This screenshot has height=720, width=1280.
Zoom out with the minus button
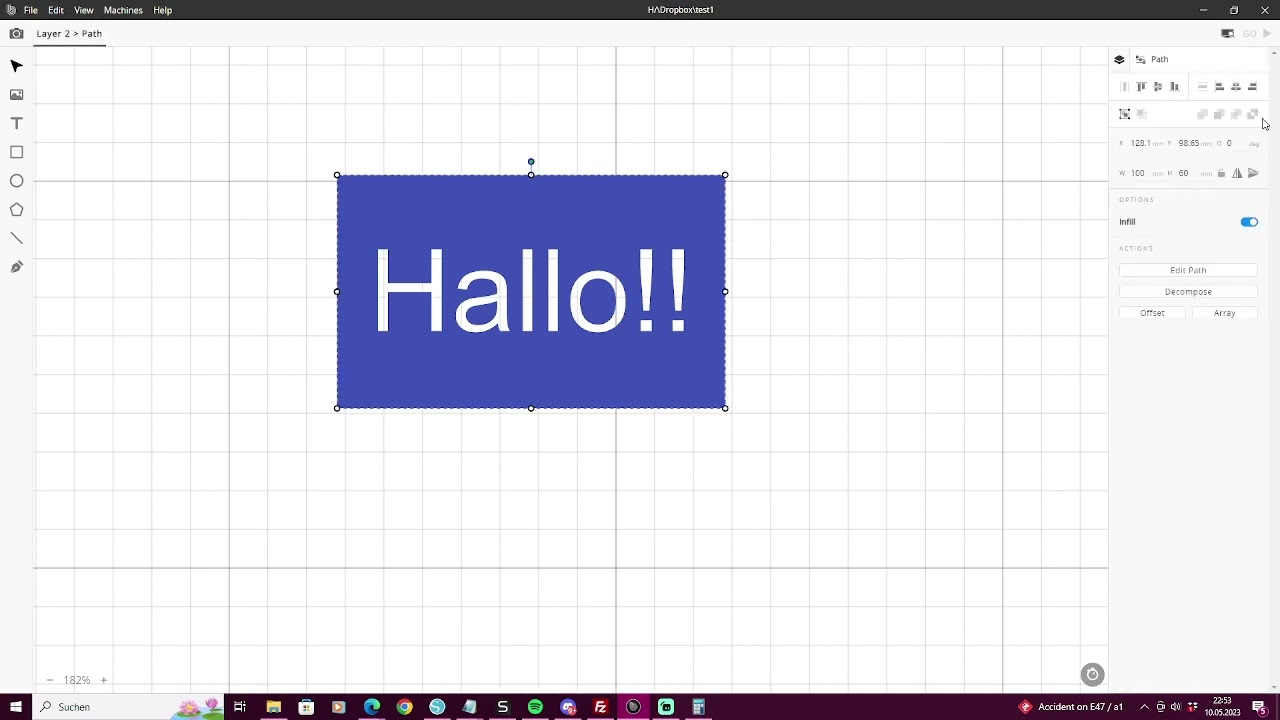[49, 680]
